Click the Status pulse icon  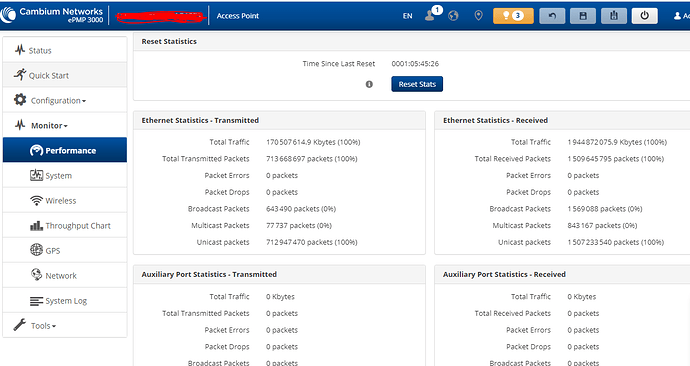click(20, 50)
